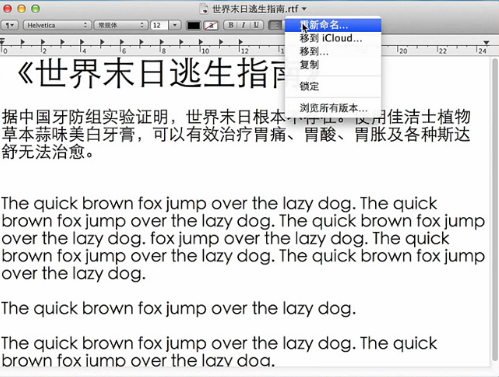Click the ruler tab stop at 10

coord(201,42)
